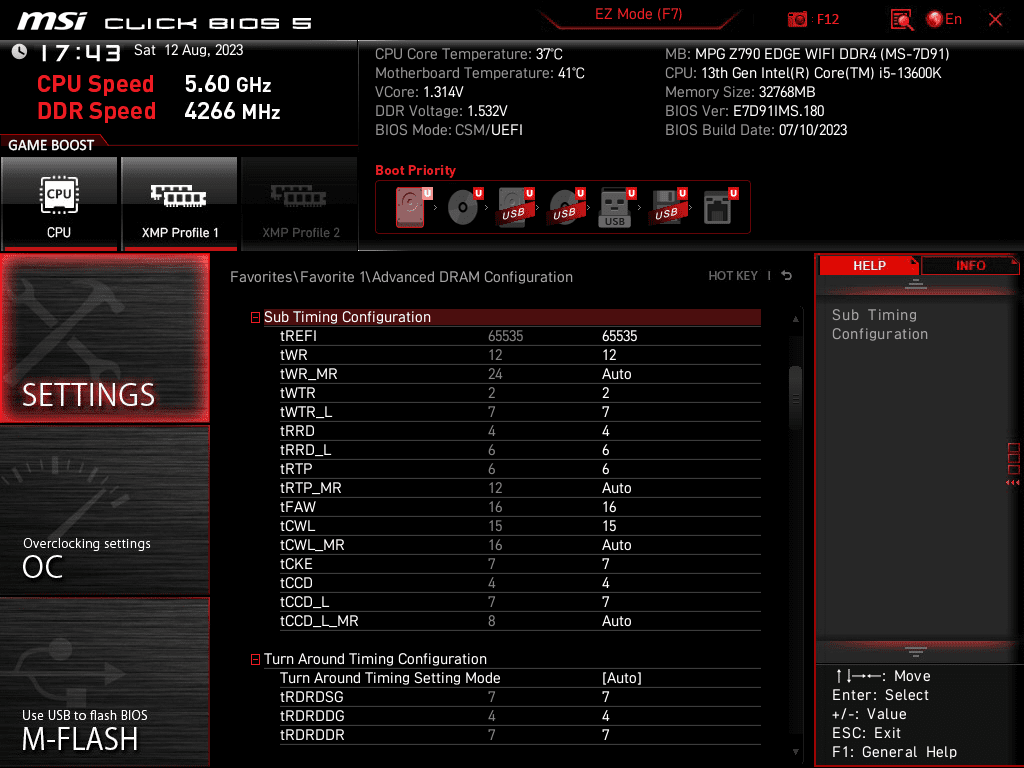Select the tRTP_MR Auto value
1024x768 pixels.
(616, 488)
